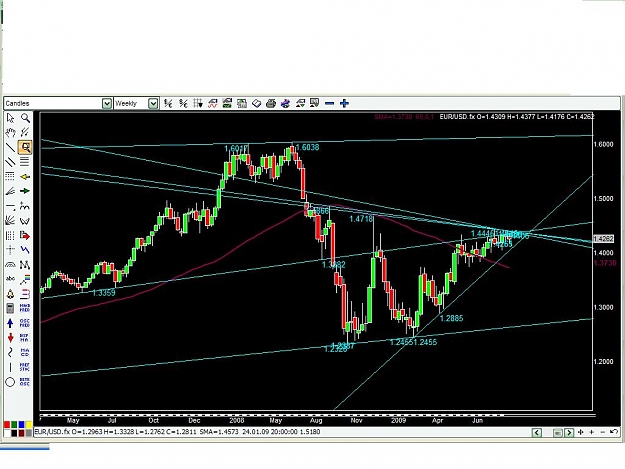This screenshot has height=469, width=625.
Task: Select the arrow pointer tool
Action: click(10, 118)
